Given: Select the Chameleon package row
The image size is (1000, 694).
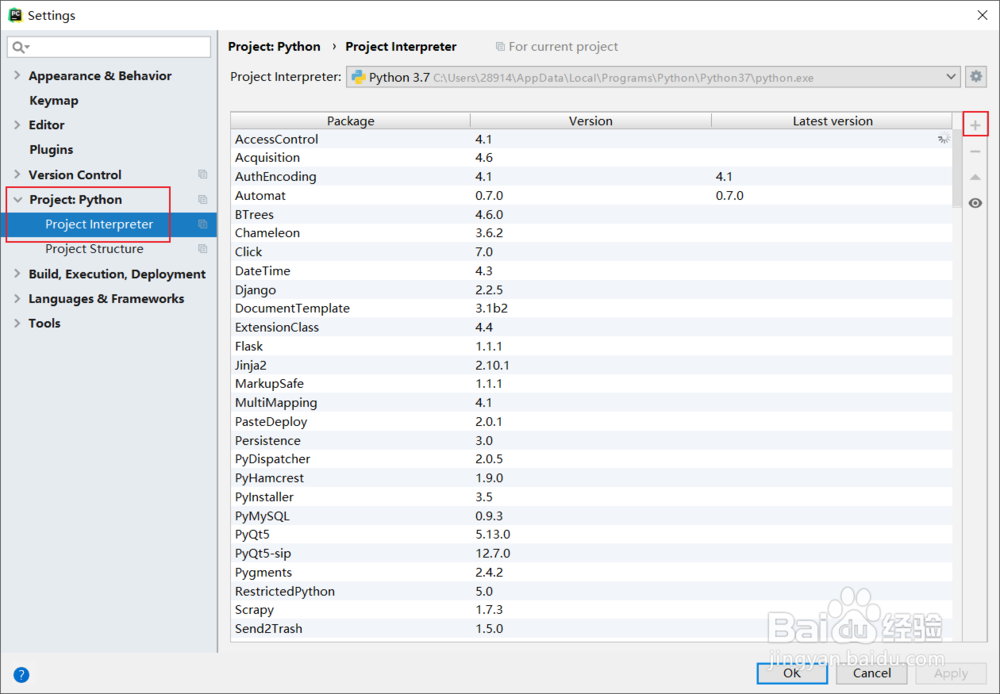Looking at the screenshot, I should [592, 233].
